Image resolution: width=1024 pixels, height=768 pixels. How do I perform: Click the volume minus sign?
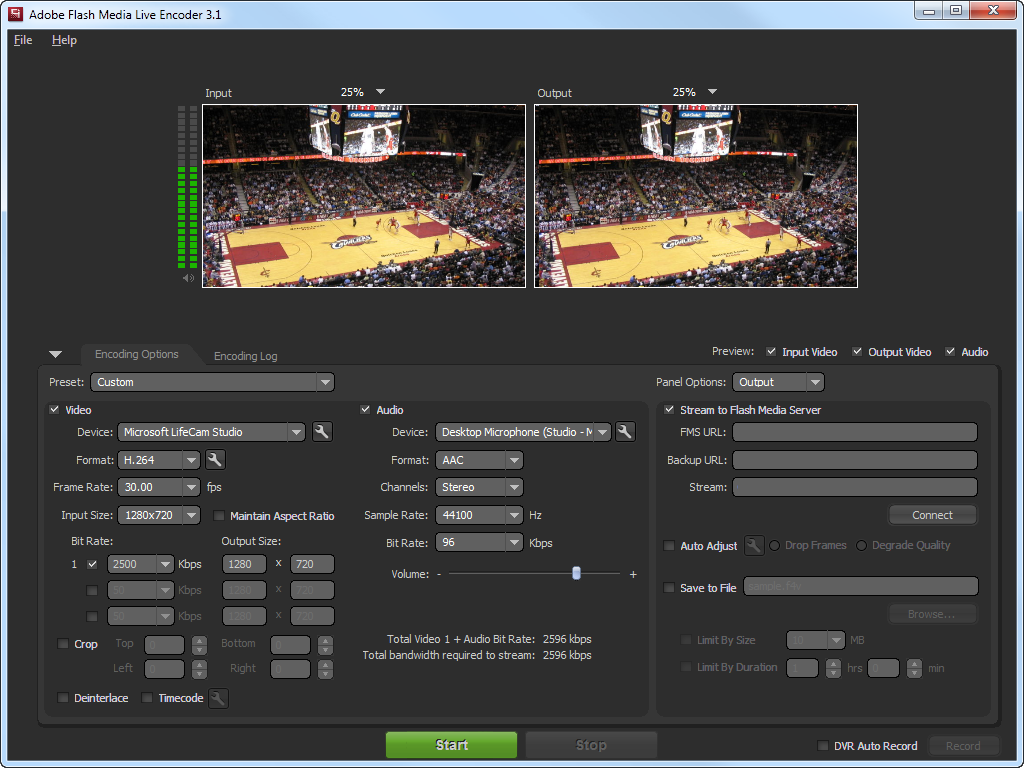click(x=439, y=574)
